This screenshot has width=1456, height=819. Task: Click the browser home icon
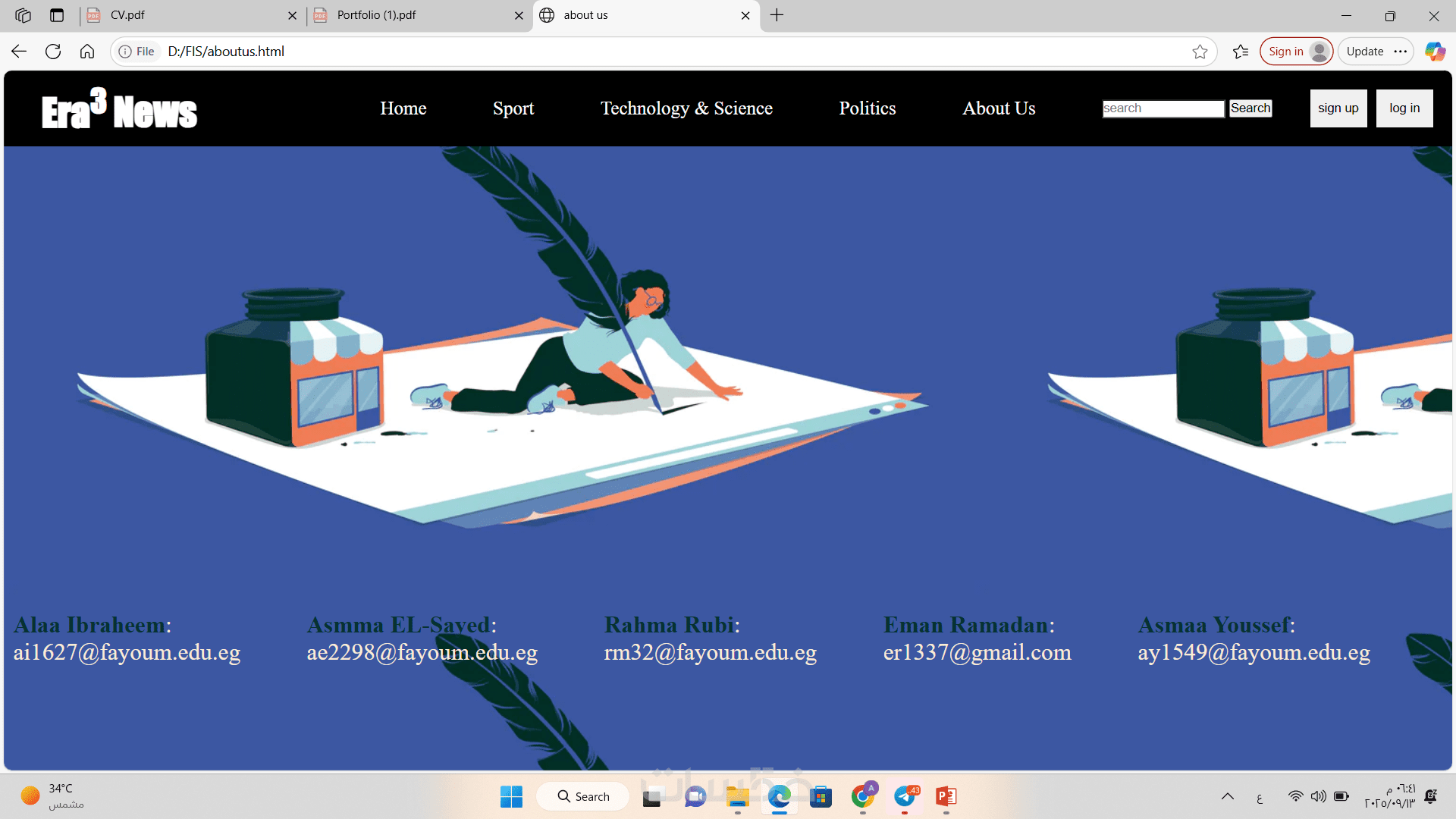coord(87,52)
